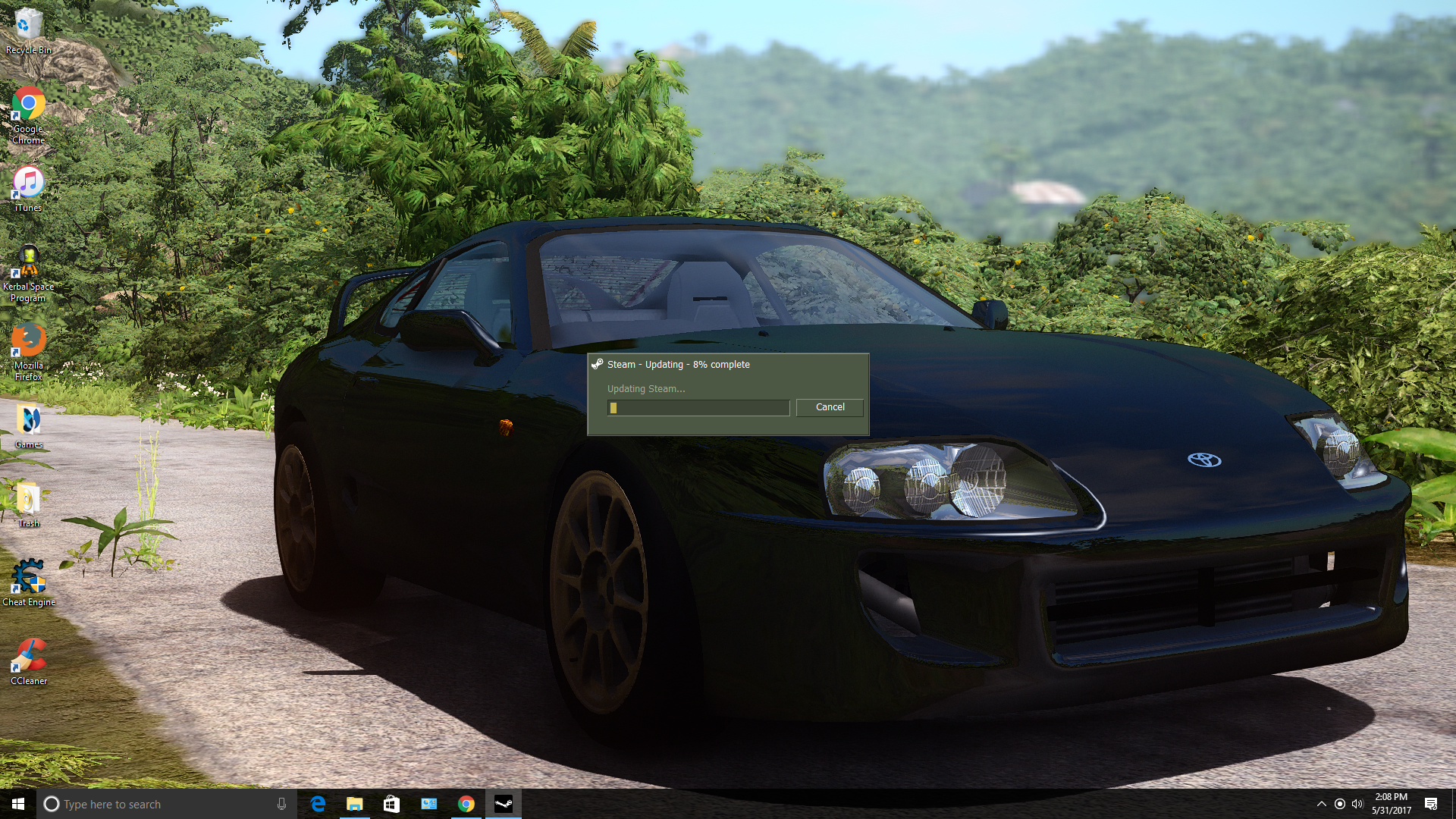Switch to the Steam taskbar icon
1456x819 pixels.
point(504,804)
